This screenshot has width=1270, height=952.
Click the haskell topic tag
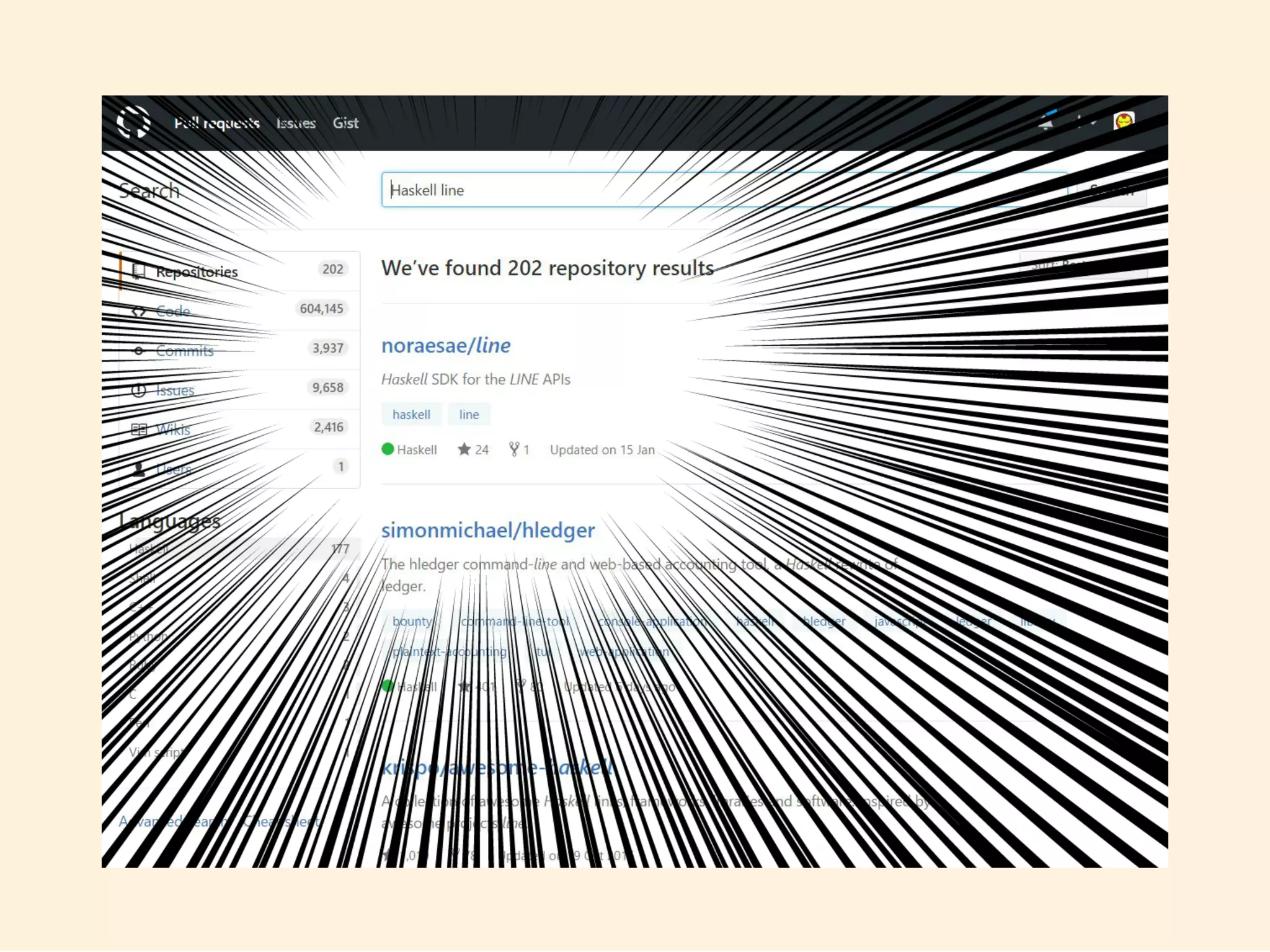coord(411,415)
